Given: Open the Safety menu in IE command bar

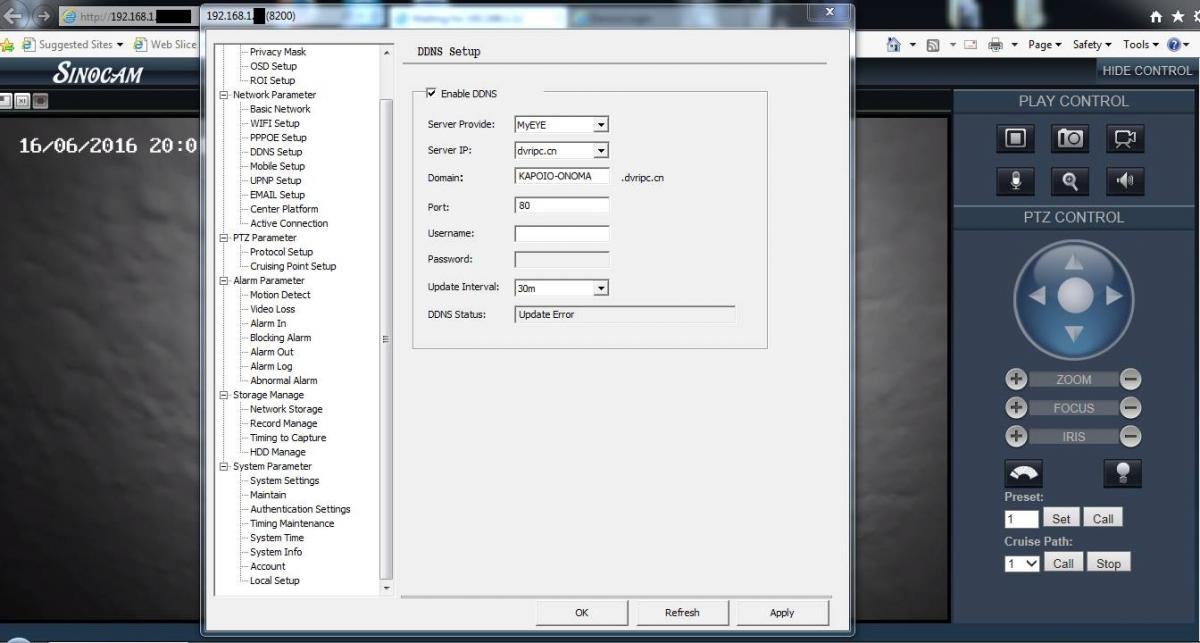Looking at the screenshot, I should pos(1092,45).
